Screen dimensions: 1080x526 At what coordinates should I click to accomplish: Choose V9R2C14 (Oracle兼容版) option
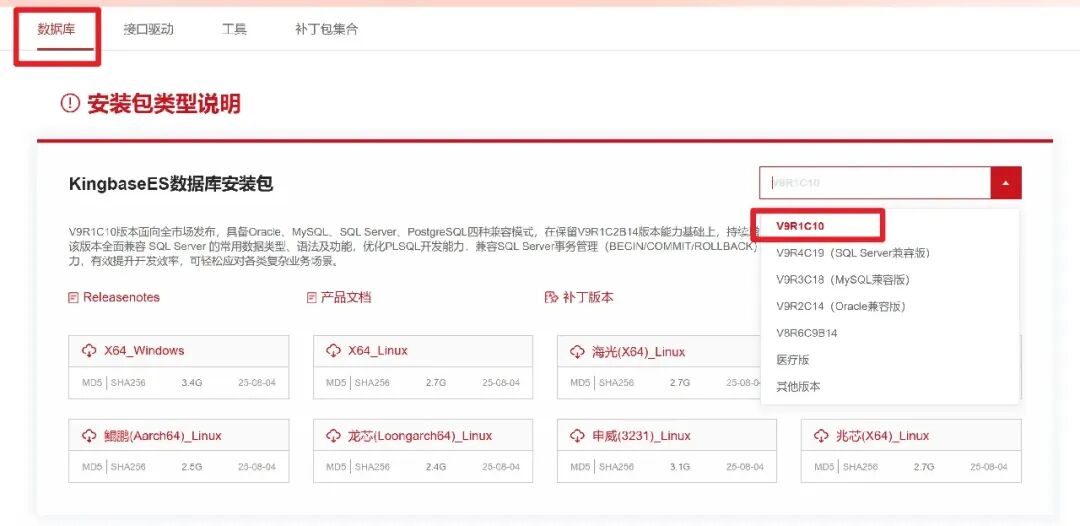840,306
